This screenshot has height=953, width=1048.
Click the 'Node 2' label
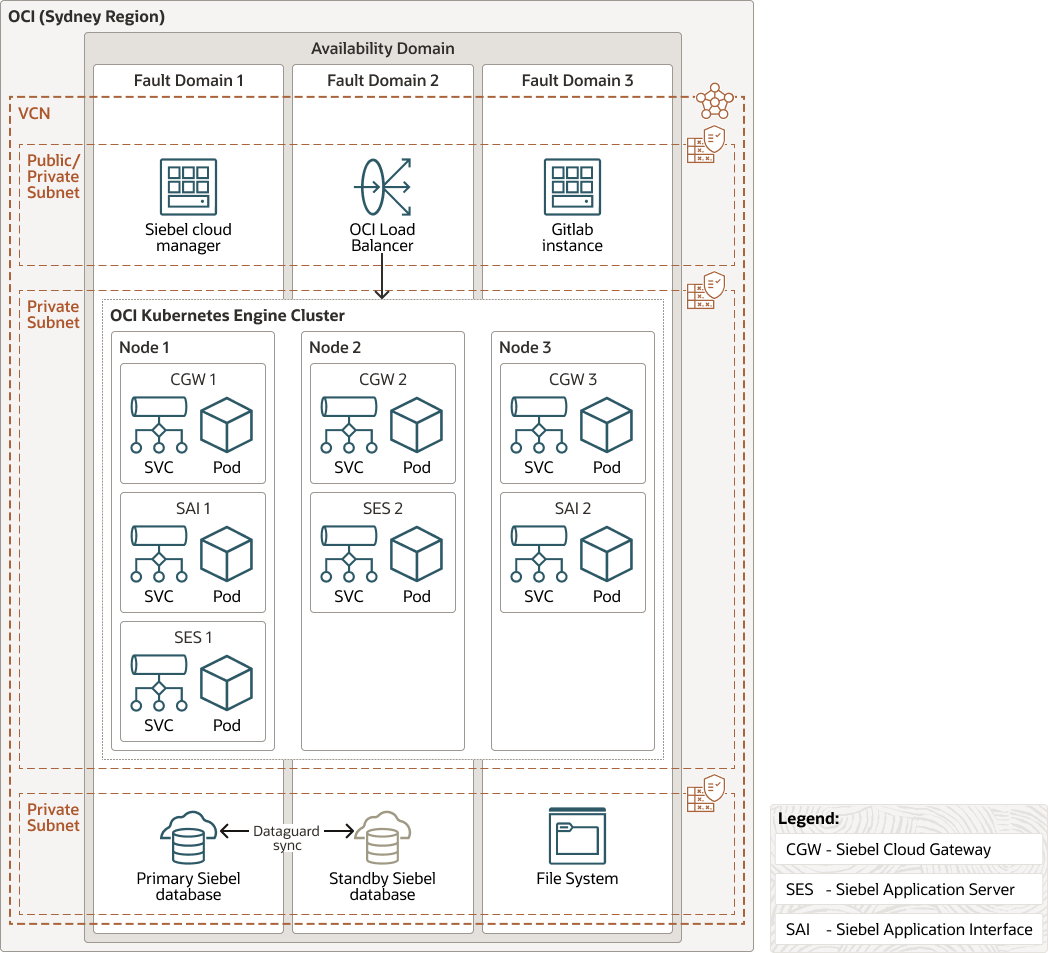pyautogui.click(x=335, y=348)
